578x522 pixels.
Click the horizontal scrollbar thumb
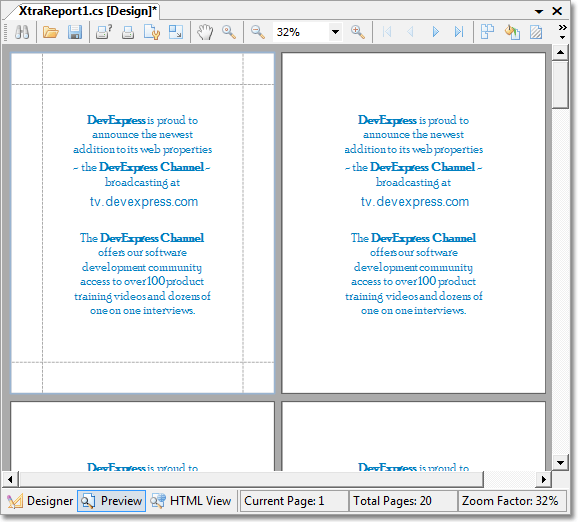[251, 479]
